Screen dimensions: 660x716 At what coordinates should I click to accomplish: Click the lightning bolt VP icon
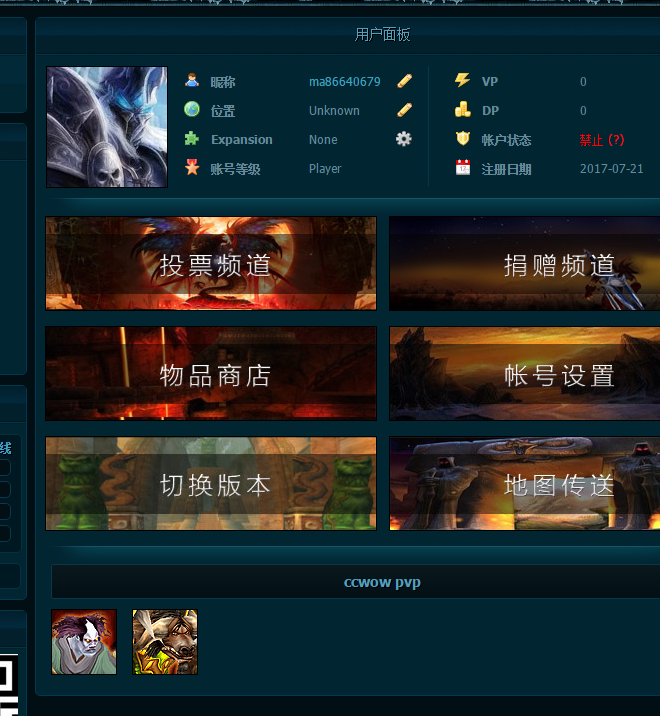[x=462, y=81]
